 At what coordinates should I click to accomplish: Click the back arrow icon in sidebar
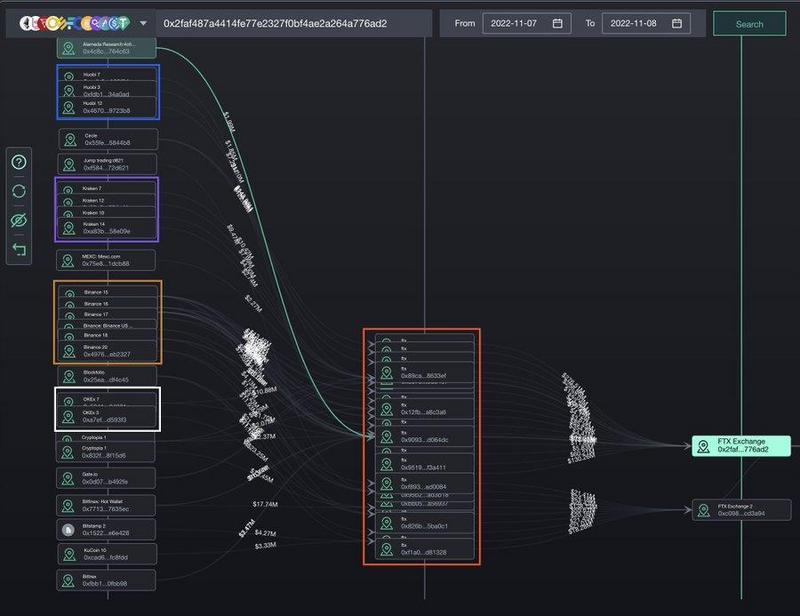(19, 249)
